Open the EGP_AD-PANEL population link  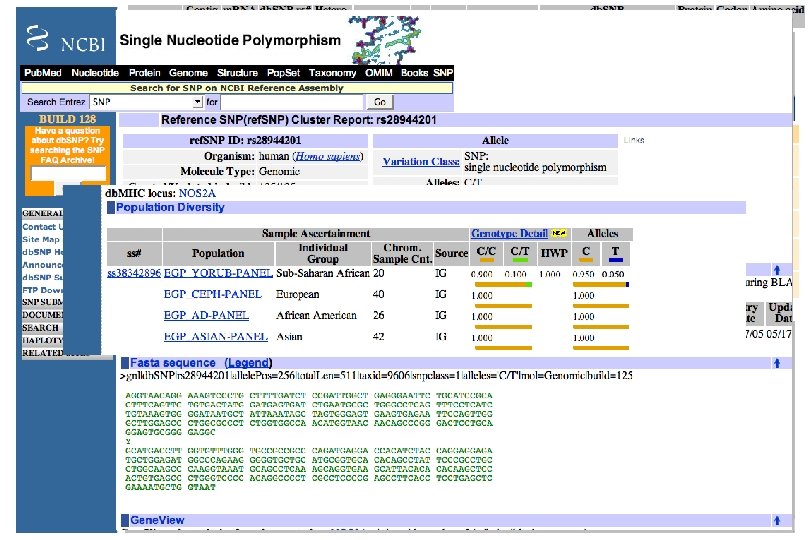[206, 315]
